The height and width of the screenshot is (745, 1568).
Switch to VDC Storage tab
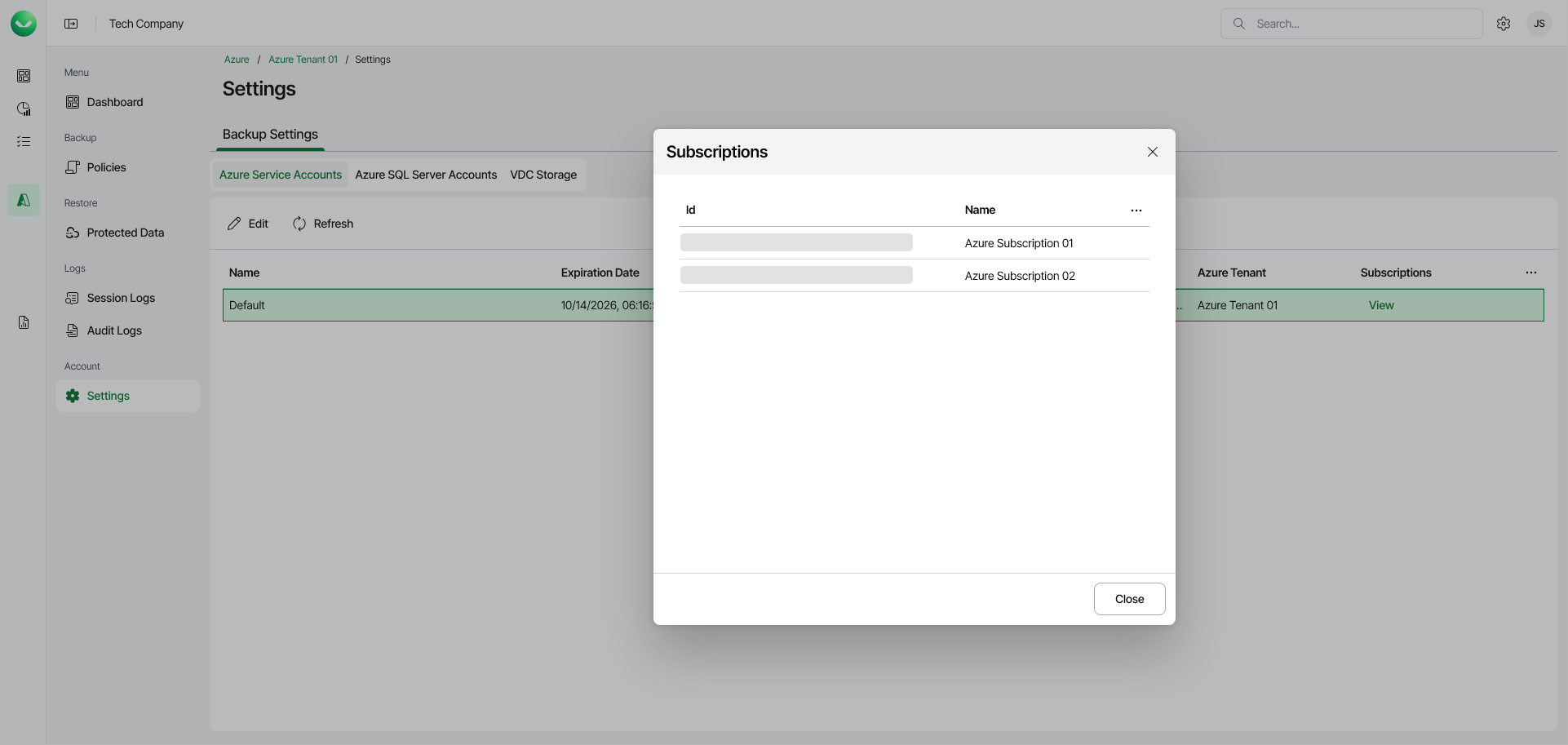[x=543, y=175]
